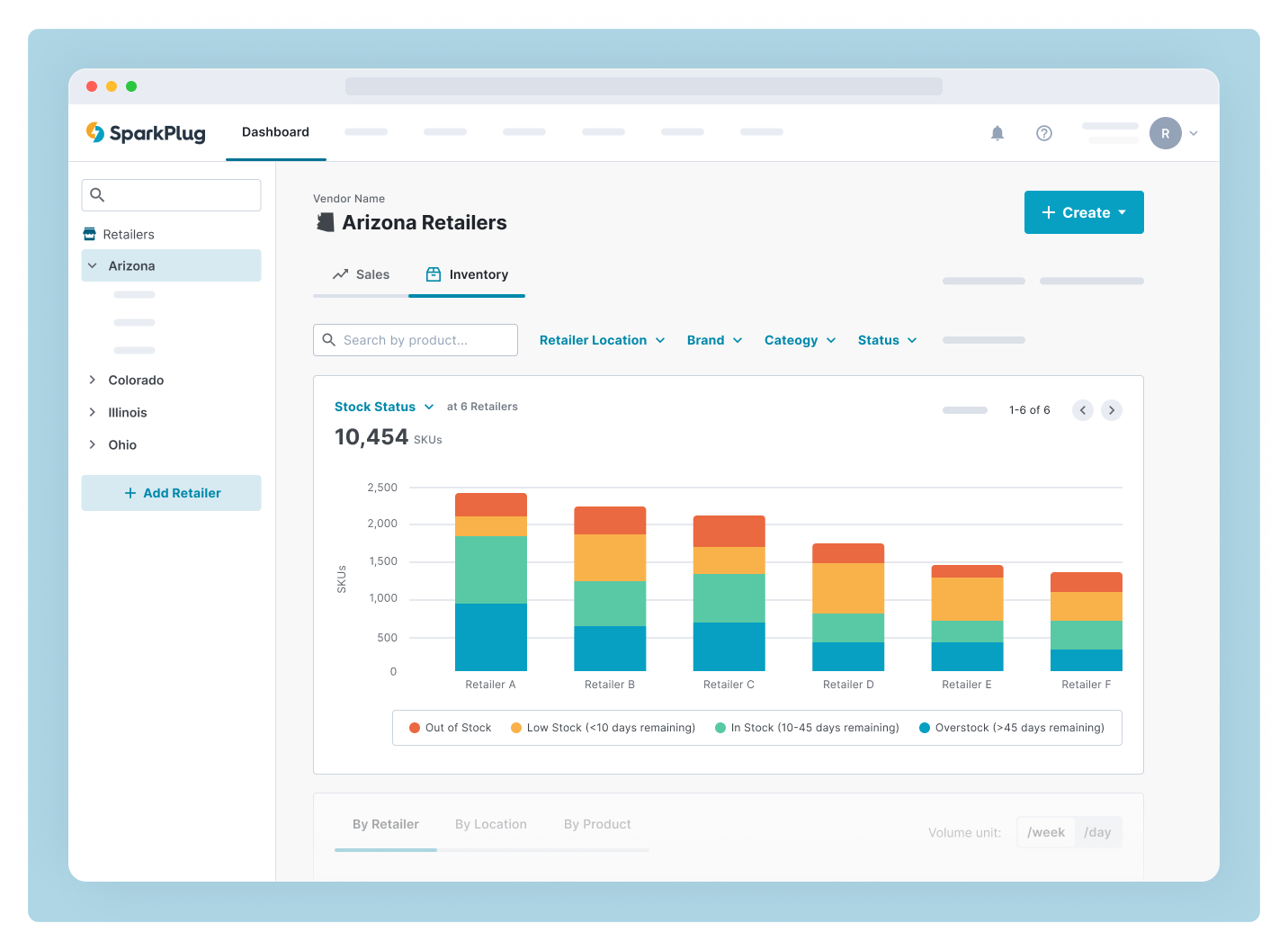Screen dimensions: 1288x950
Task: Open the Brand filter dropdown
Action: click(715, 340)
